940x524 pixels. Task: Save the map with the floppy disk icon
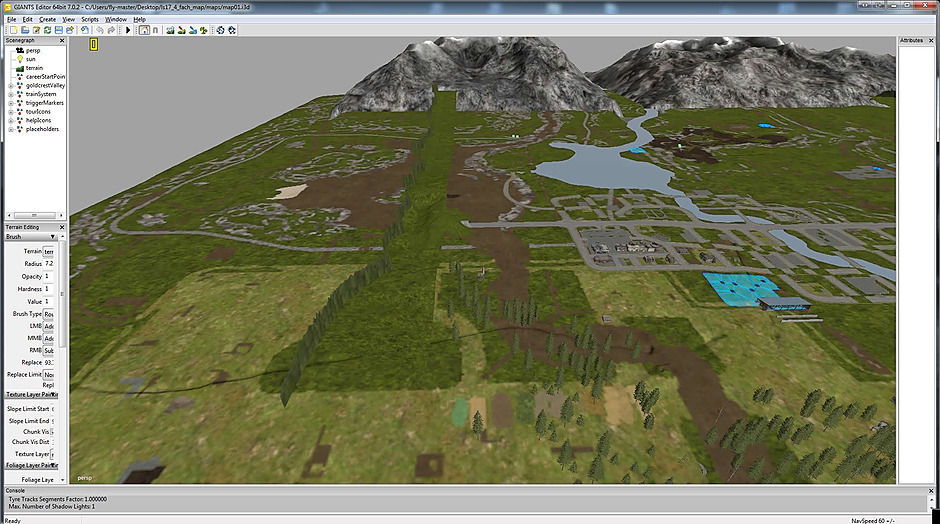click(x=59, y=30)
